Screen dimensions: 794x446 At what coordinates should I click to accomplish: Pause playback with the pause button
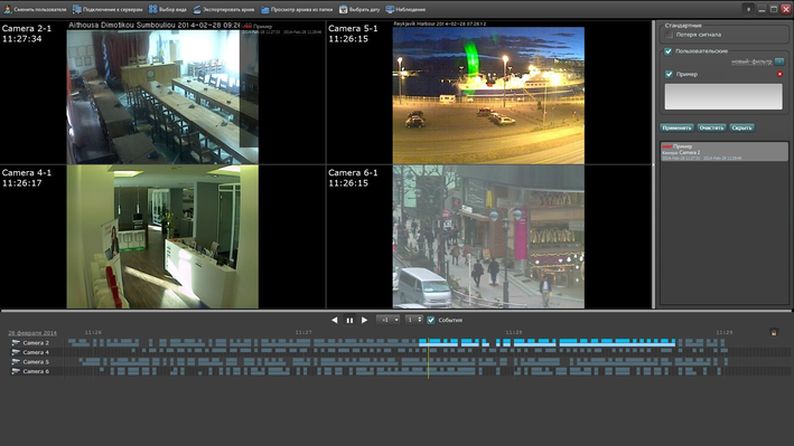click(x=349, y=320)
